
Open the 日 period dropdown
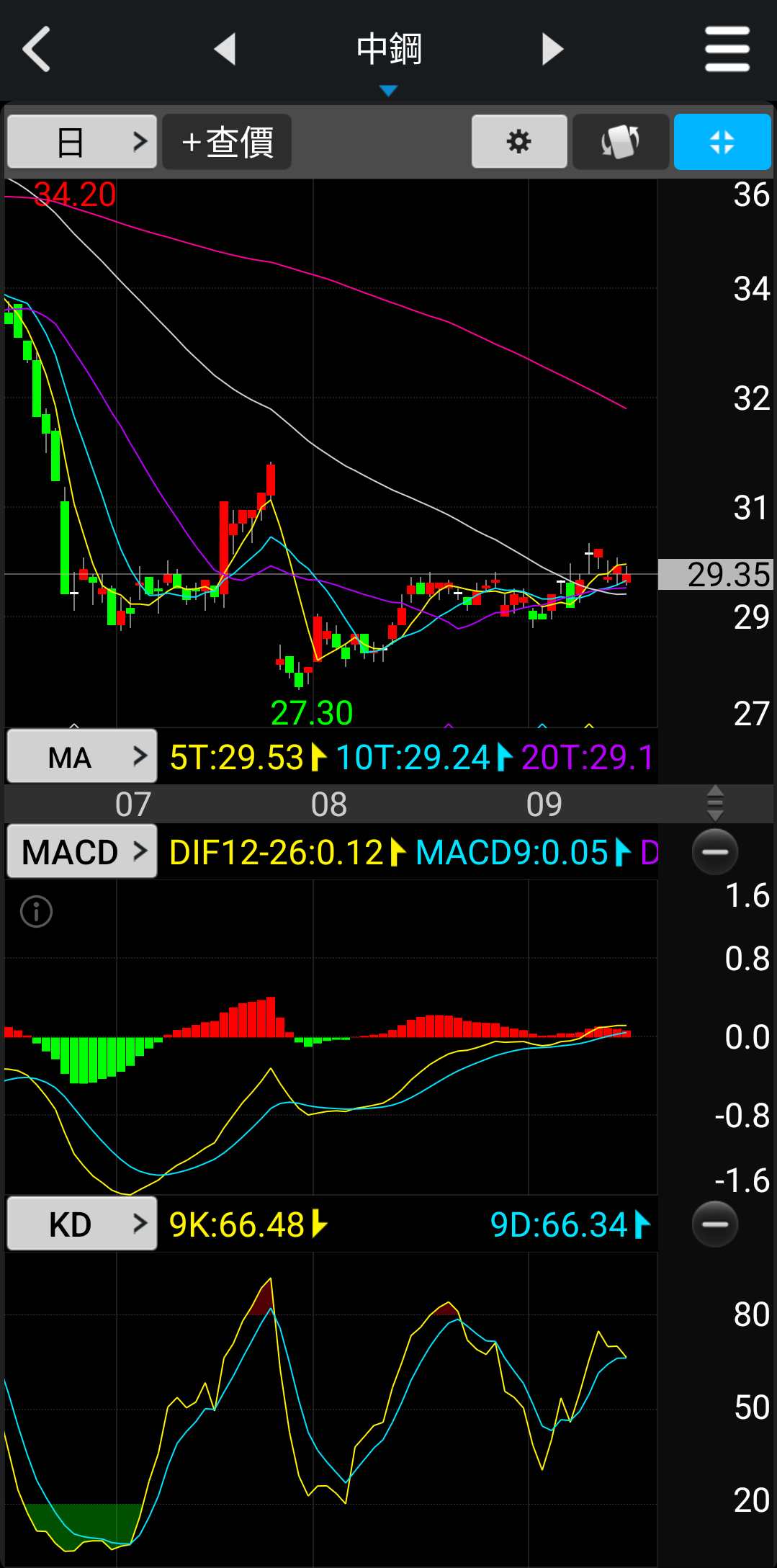click(82, 142)
